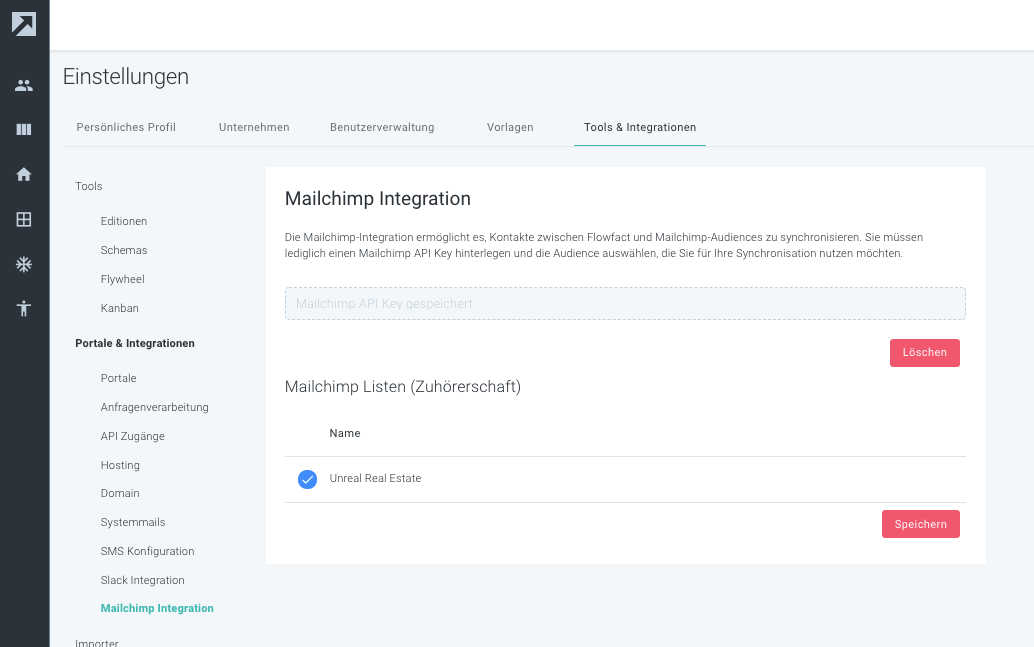Toggle the Unreal Real Estate list checkbox
Screen dimensions: 1034x647
[x=307, y=479]
